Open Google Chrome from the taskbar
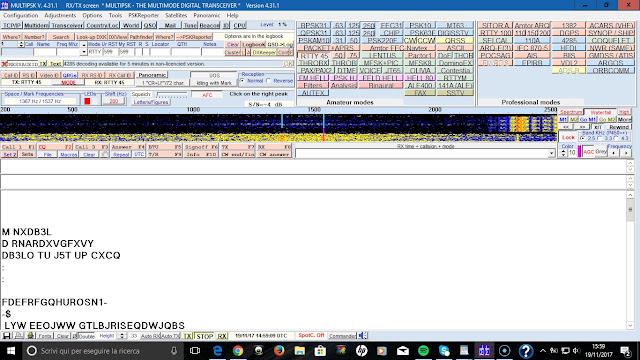Viewport: 640px width, 360px height. click(x=238, y=351)
